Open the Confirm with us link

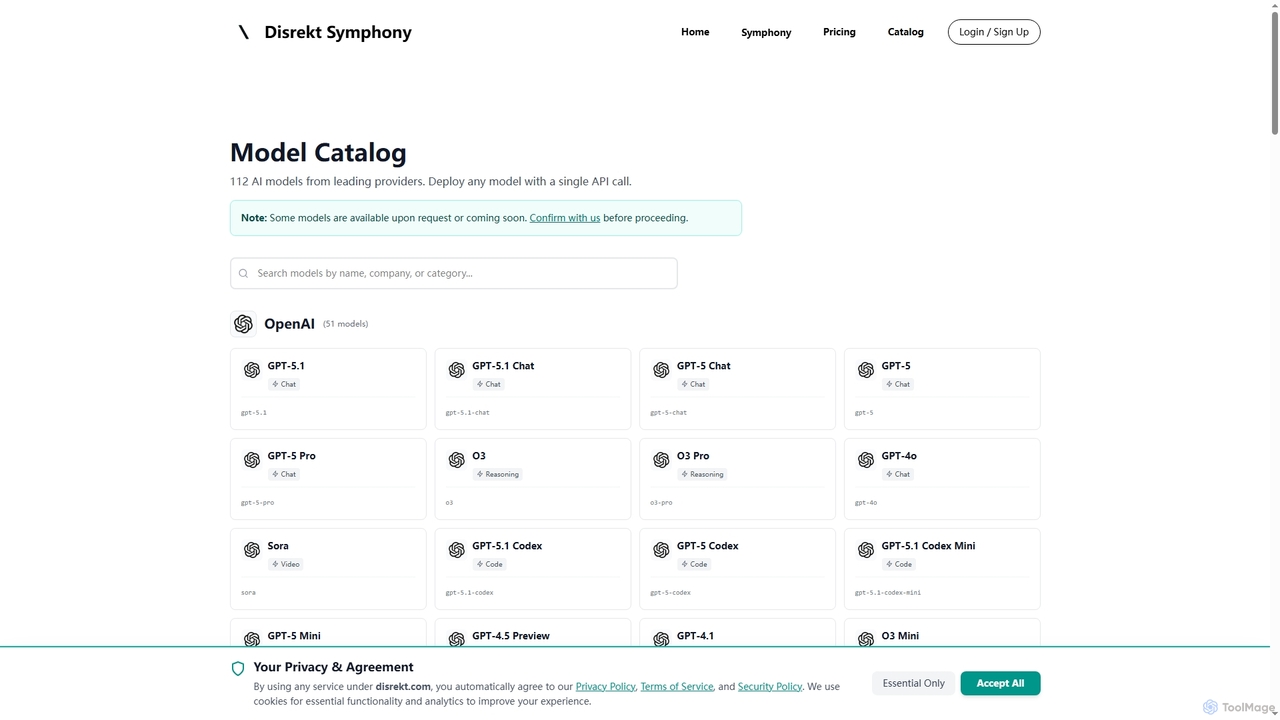tap(565, 218)
